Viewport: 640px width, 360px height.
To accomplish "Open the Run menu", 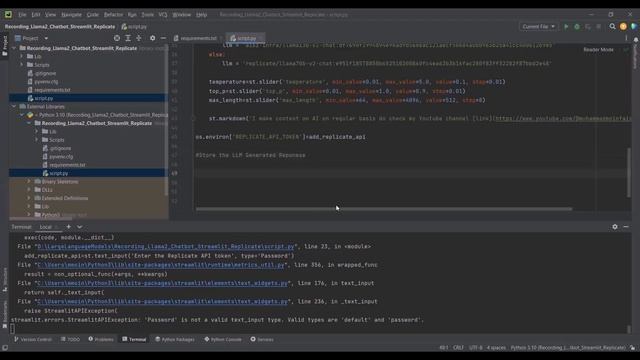I will click(132, 15).
